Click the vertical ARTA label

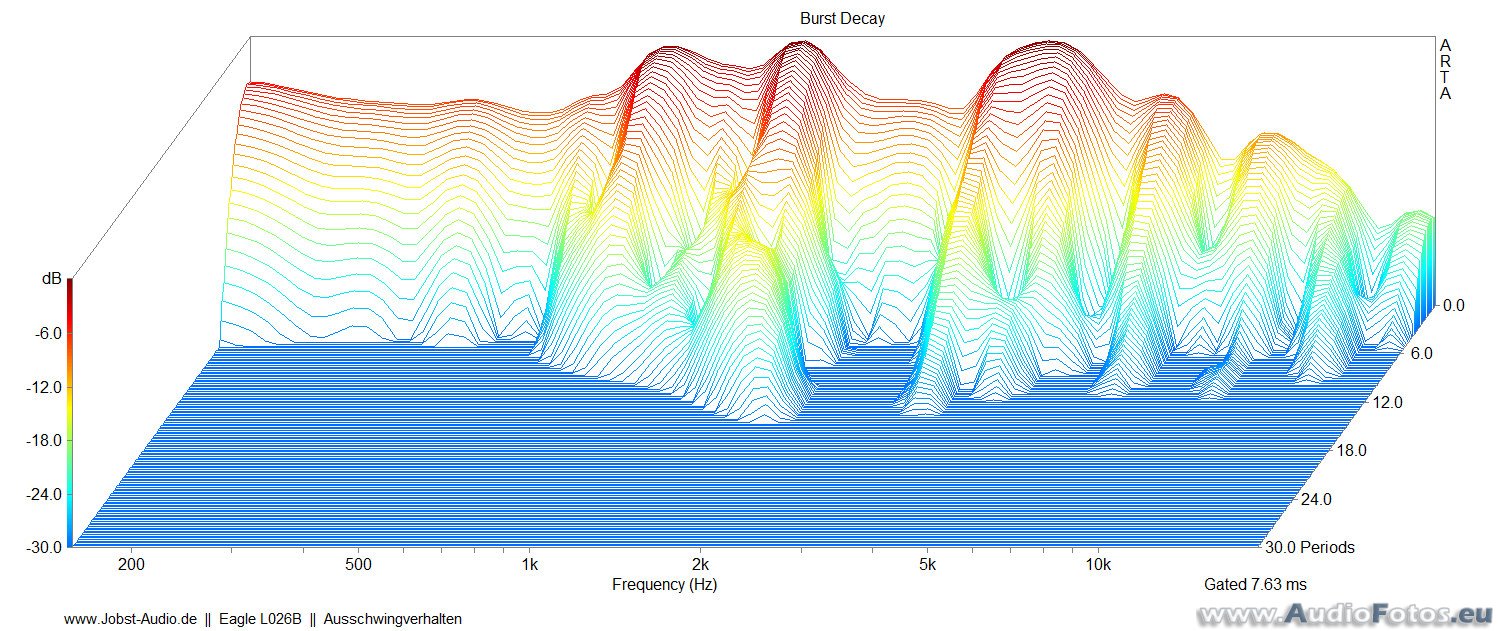pos(1445,70)
